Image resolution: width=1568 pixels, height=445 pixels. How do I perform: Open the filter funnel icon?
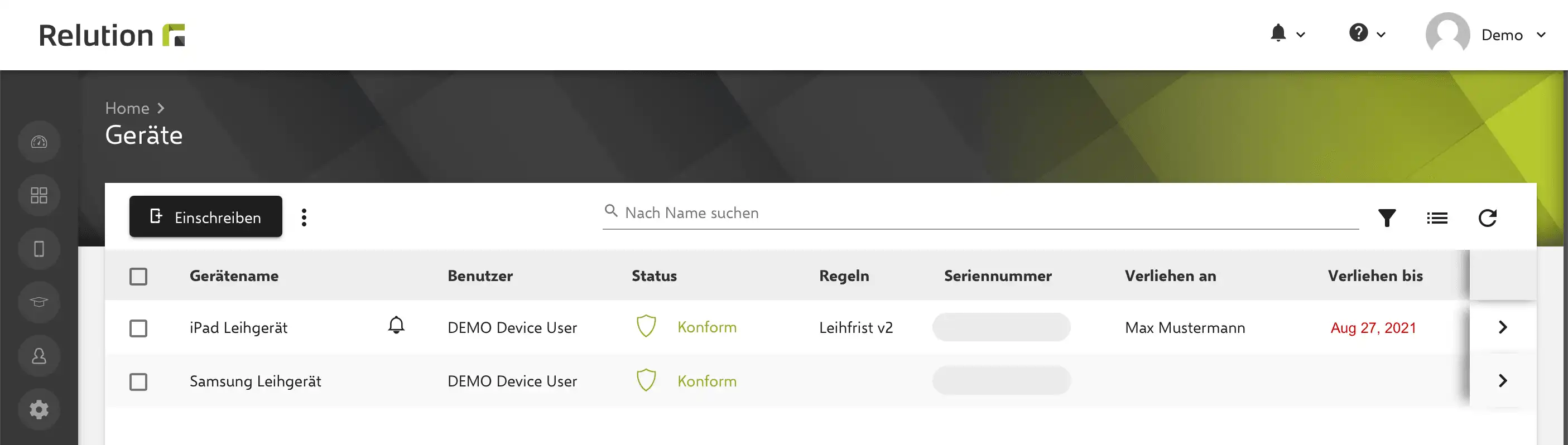tap(1387, 217)
